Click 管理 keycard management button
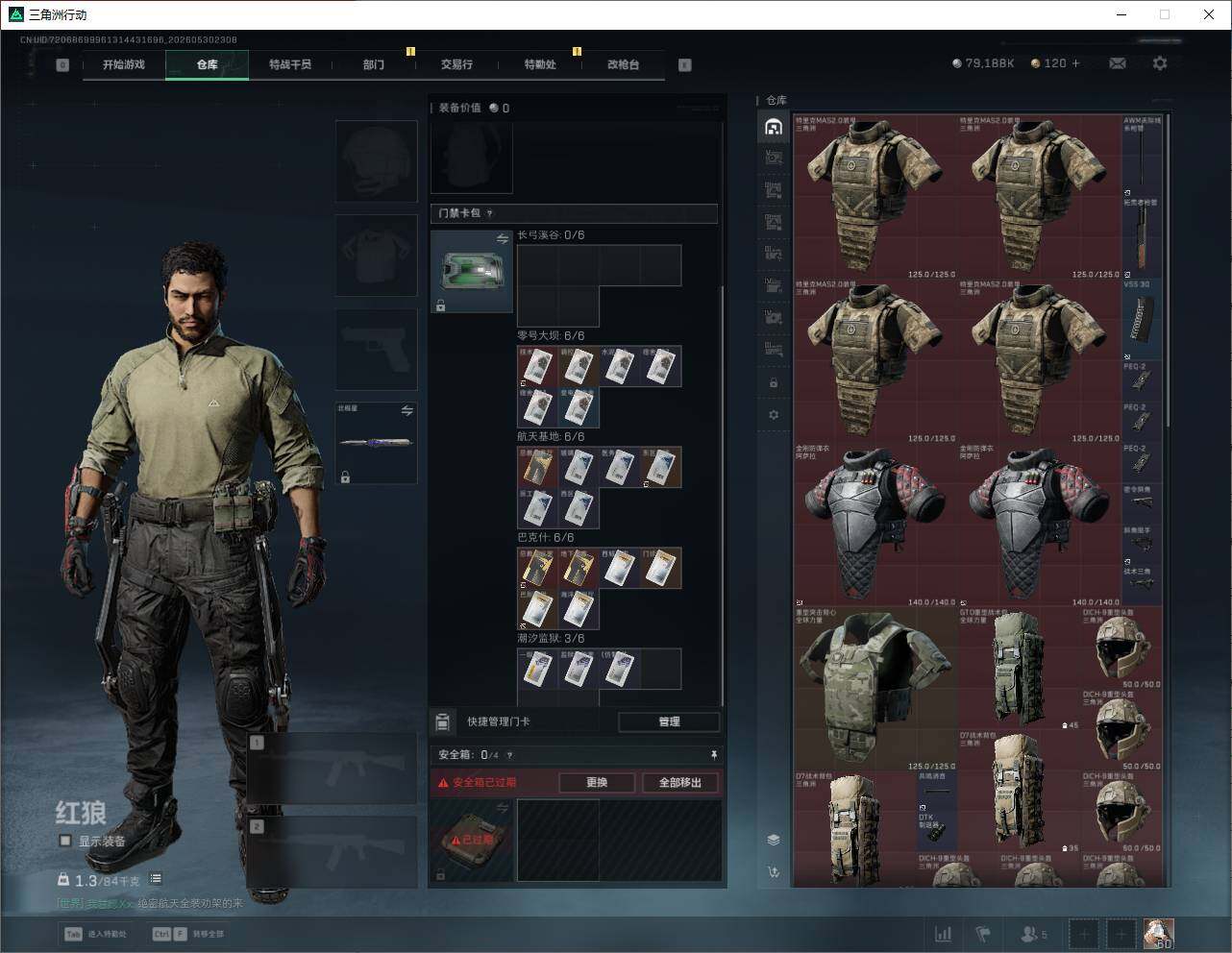1232x953 pixels. point(669,721)
